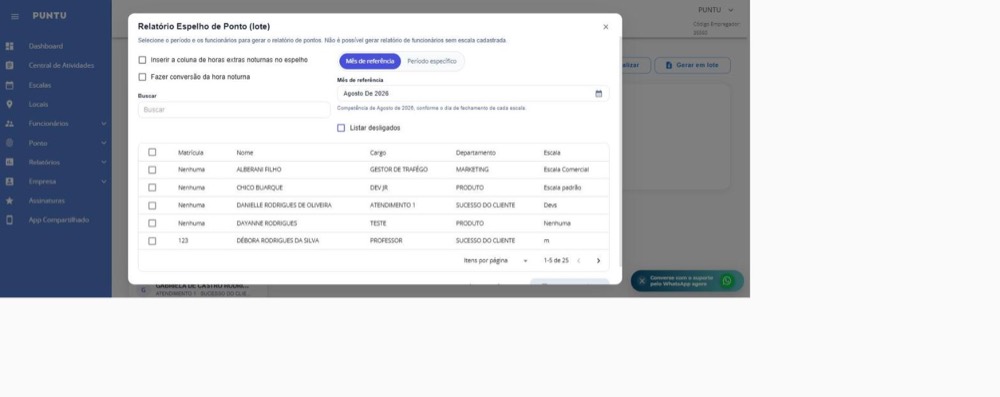Click the Nome column header

(244, 153)
